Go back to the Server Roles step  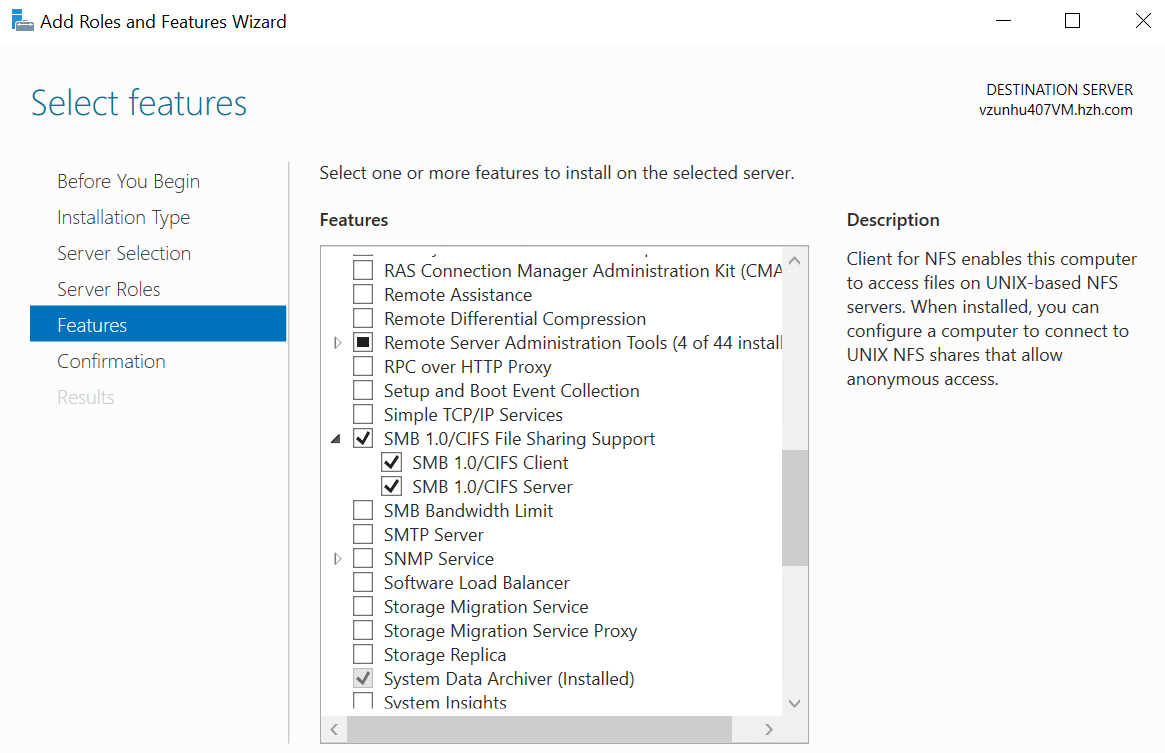click(108, 288)
